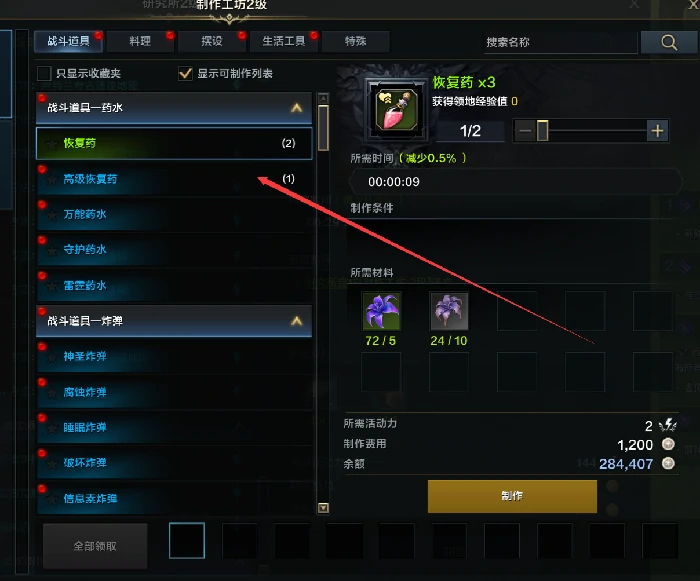Favorite 高级恢复药 with its star icon

point(53,180)
